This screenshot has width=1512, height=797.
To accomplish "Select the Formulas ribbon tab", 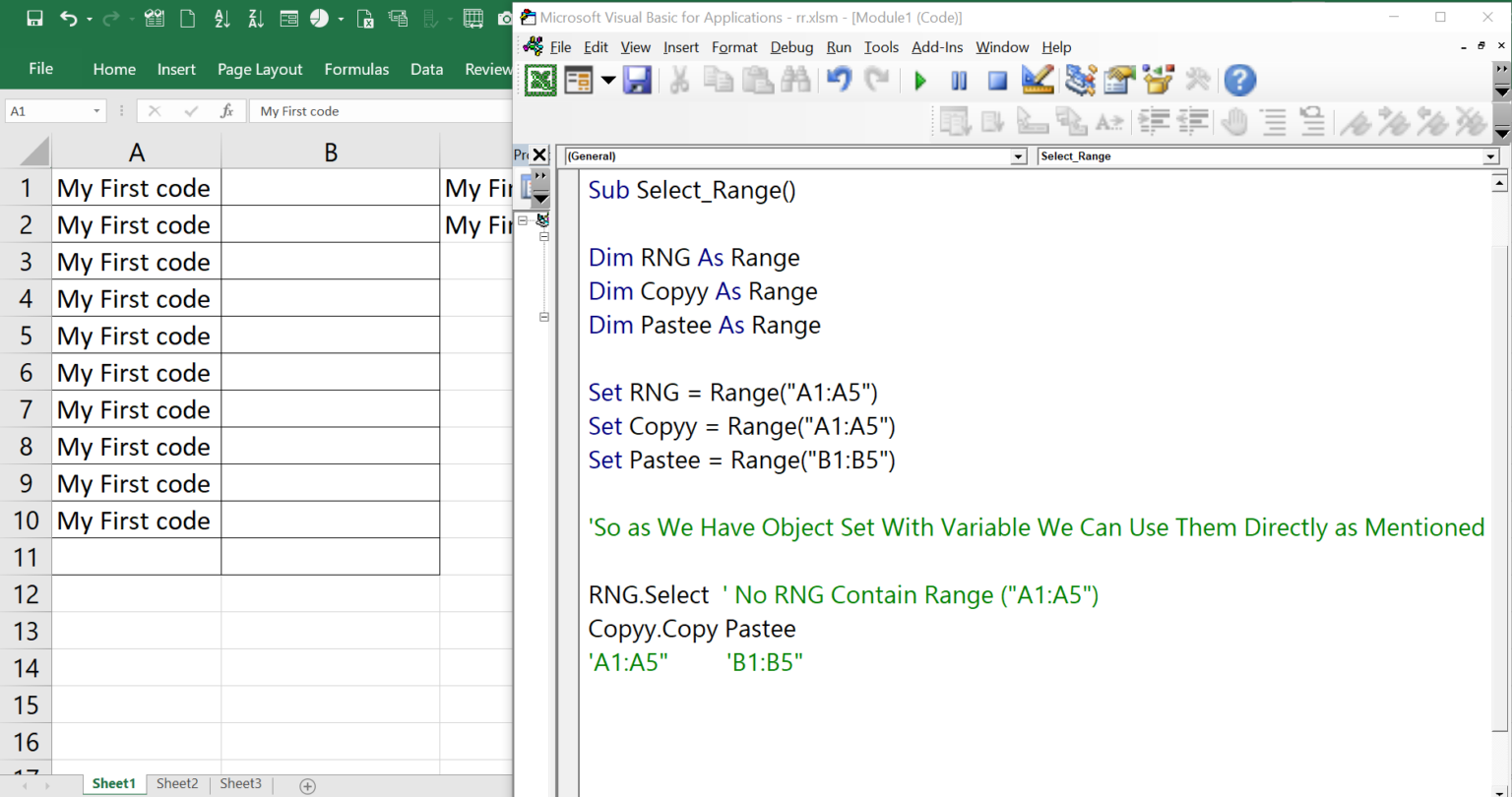I will [356, 69].
